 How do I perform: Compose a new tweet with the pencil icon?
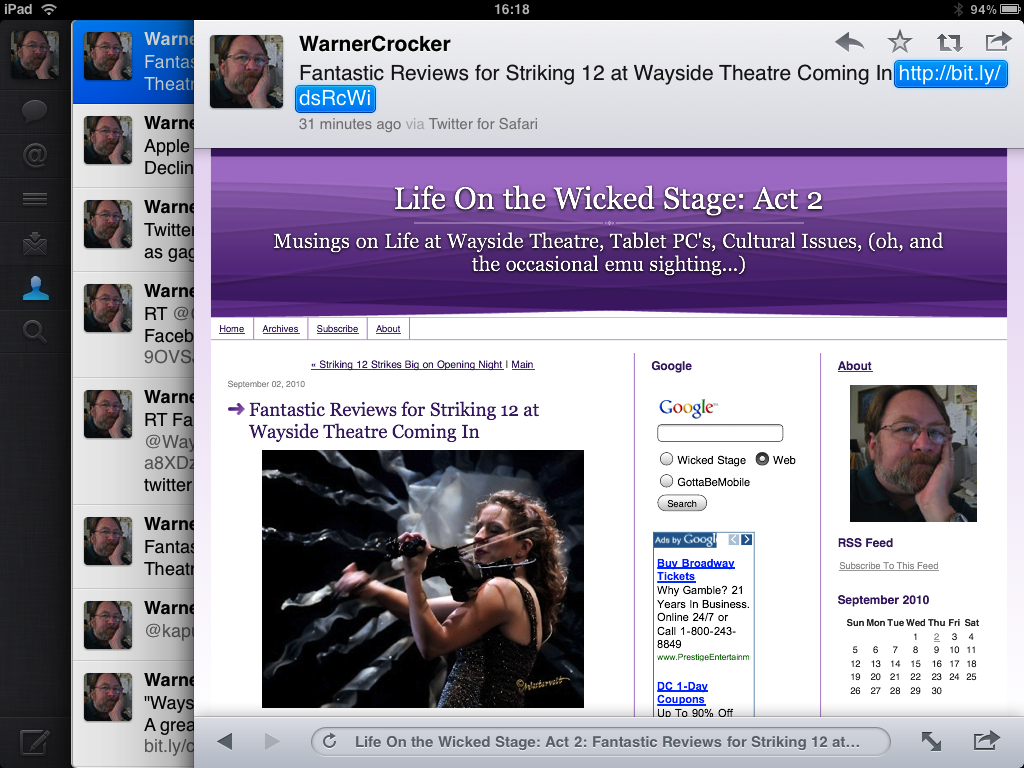coord(35,743)
